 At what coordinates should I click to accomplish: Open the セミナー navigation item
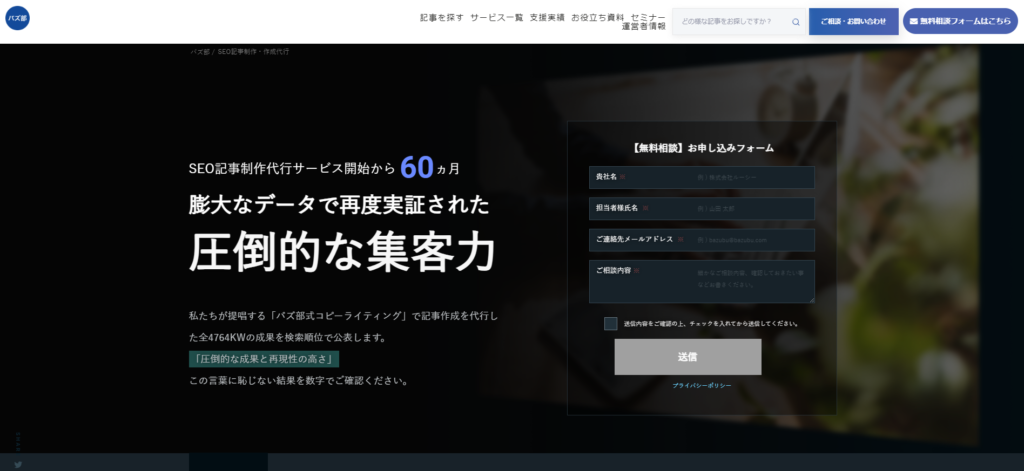pyautogui.click(x=648, y=18)
